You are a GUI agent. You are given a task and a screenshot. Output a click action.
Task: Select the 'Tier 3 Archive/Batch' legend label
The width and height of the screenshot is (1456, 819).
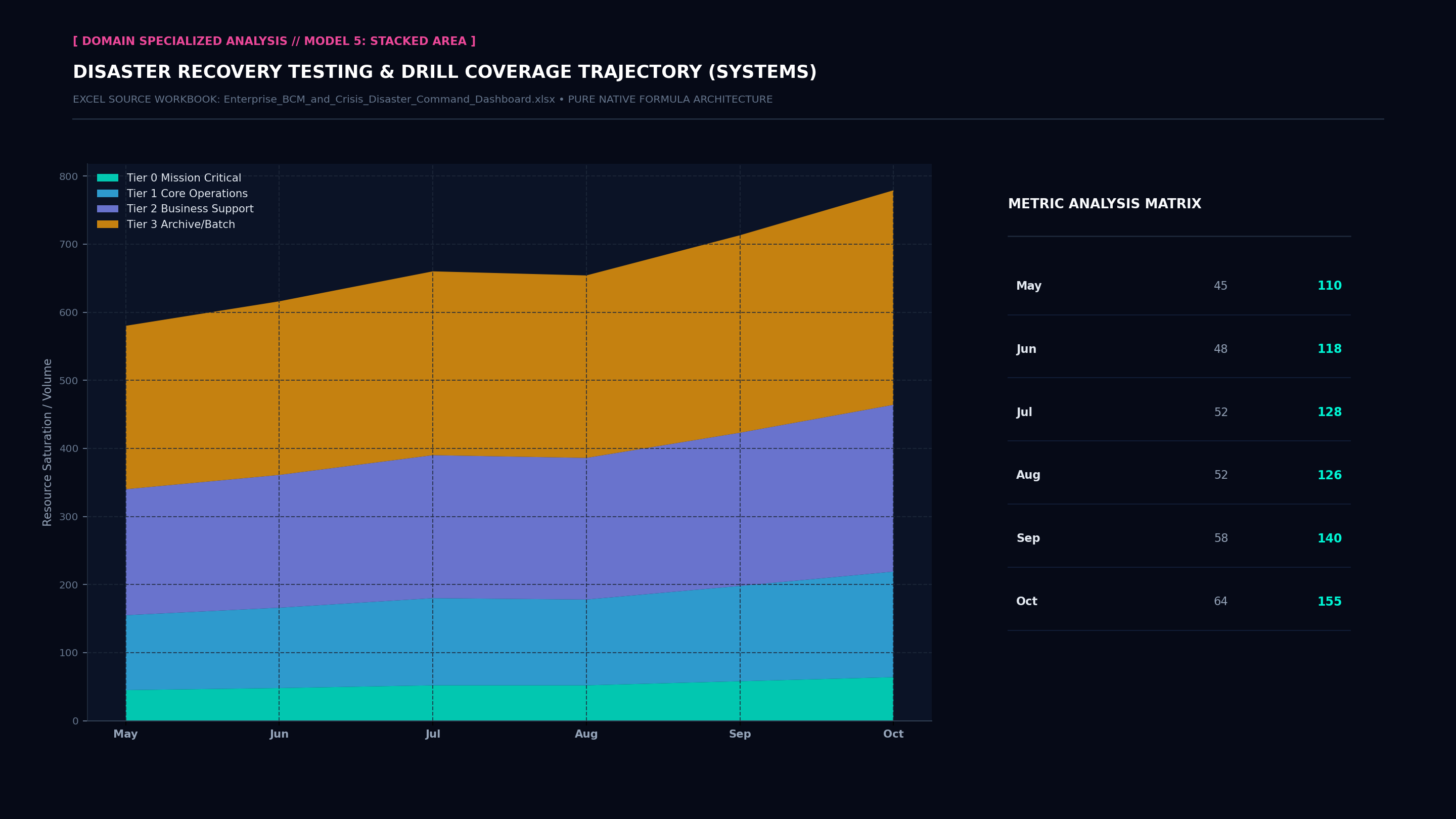(x=181, y=224)
